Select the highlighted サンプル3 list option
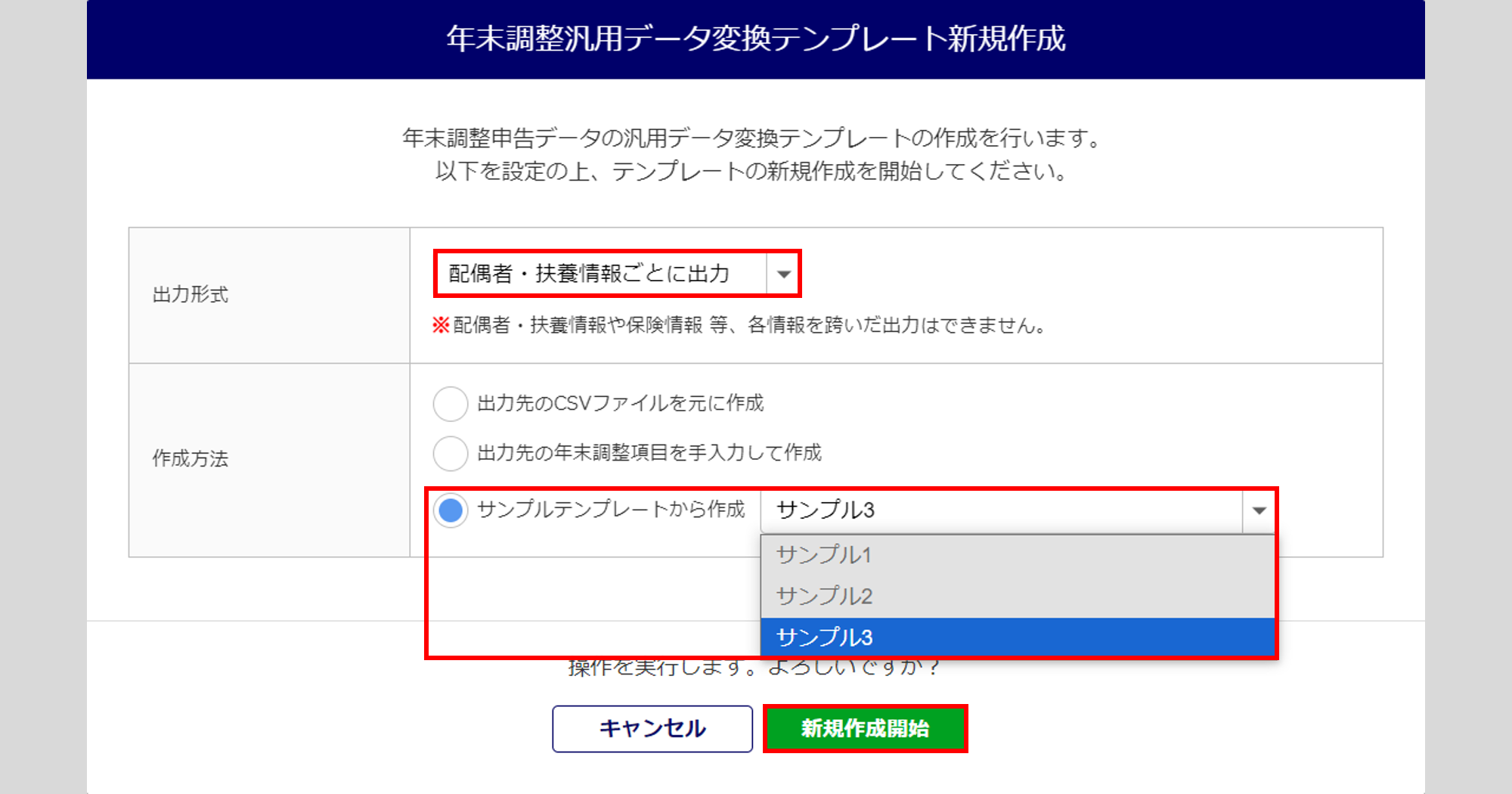Image resolution: width=1512 pixels, height=794 pixels. (x=824, y=637)
